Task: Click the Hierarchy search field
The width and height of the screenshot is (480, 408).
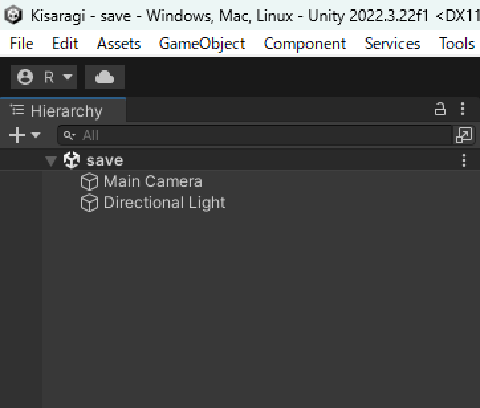Action: (x=255, y=135)
